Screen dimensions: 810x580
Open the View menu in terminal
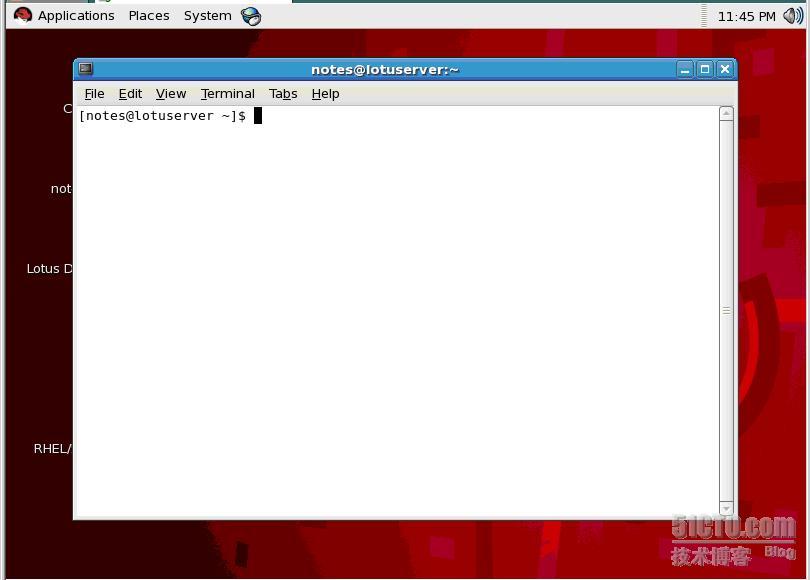pos(171,94)
